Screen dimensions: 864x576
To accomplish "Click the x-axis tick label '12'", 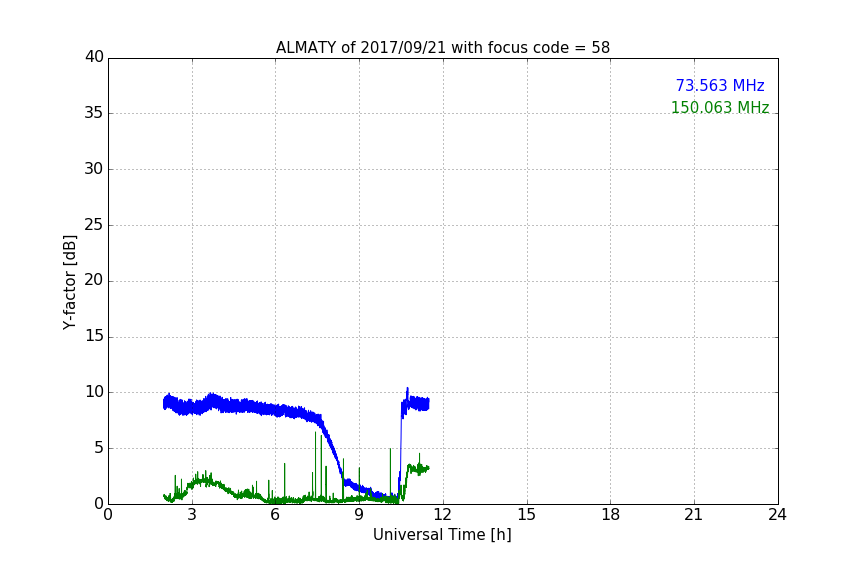I will pyautogui.click(x=443, y=515).
